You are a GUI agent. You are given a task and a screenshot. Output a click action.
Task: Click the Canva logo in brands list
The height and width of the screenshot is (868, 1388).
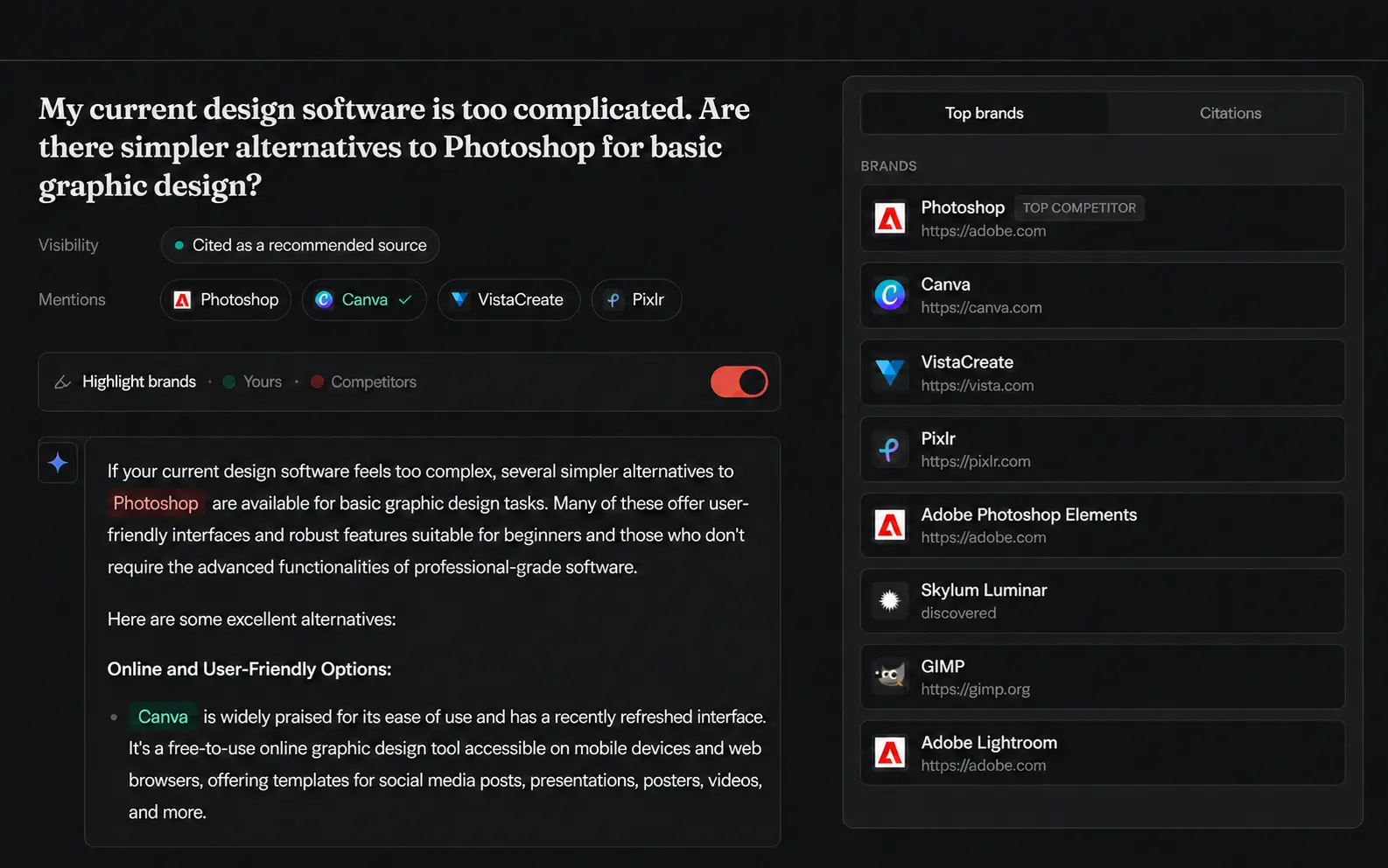(x=890, y=295)
